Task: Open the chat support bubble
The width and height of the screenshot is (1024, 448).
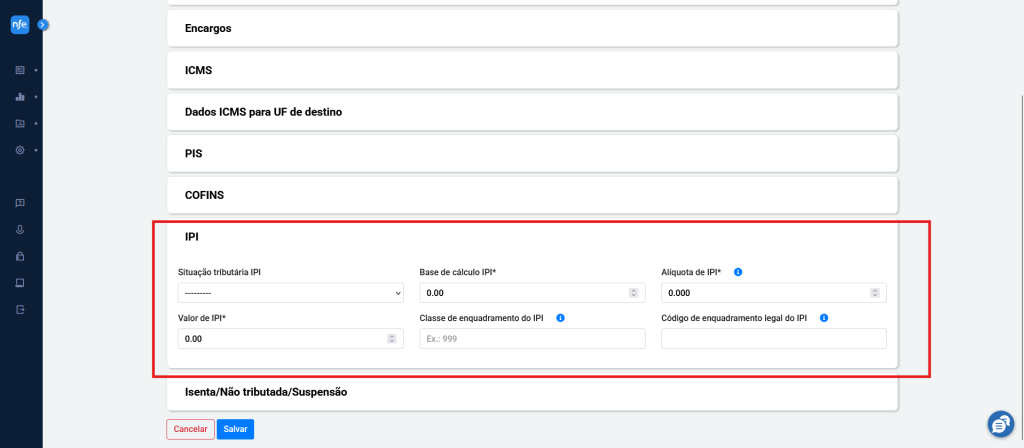Action: click(1000, 424)
